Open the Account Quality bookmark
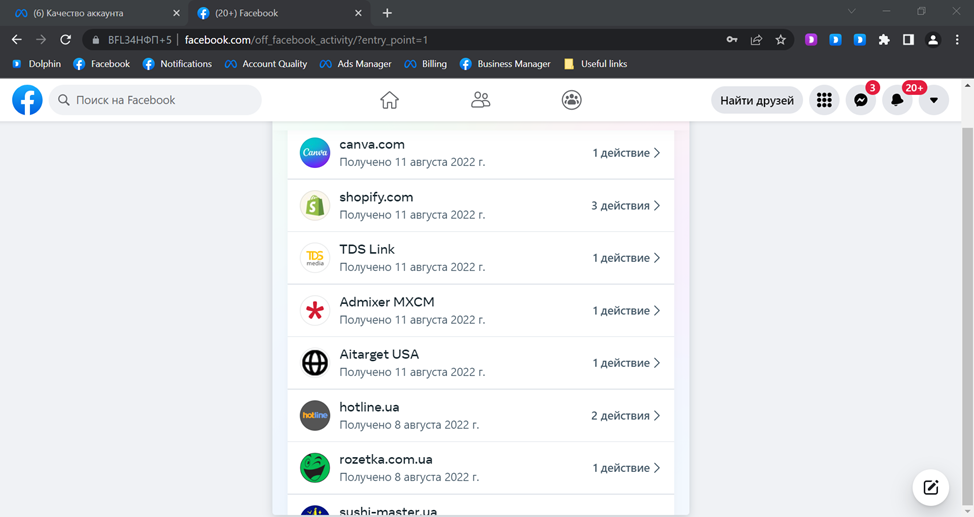This screenshot has width=974, height=517. coord(266,64)
